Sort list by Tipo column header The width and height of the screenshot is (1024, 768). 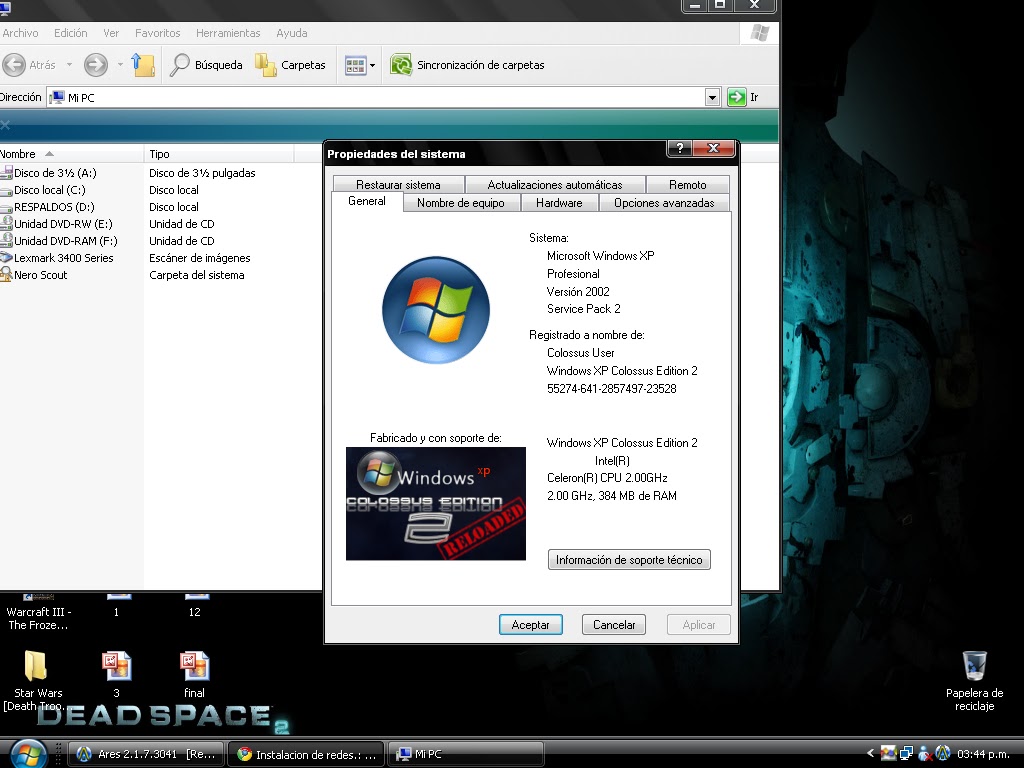pos(219,154)
